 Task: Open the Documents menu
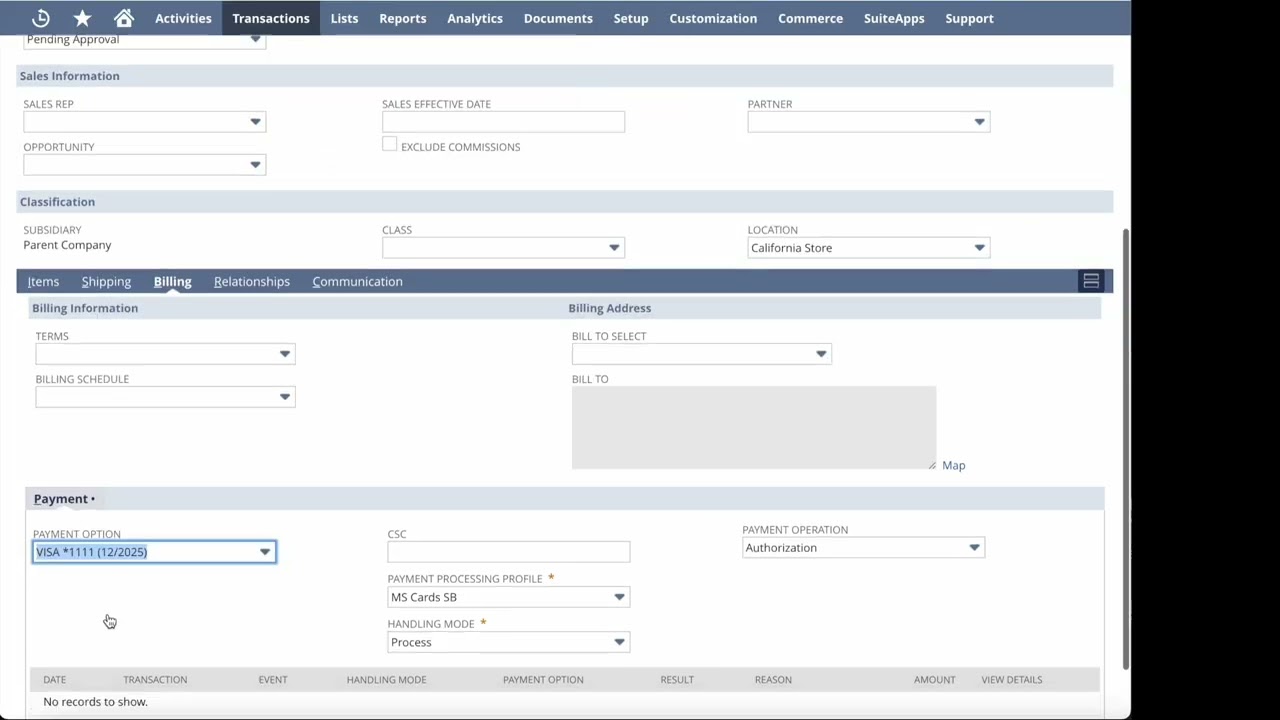click(558, 18)
